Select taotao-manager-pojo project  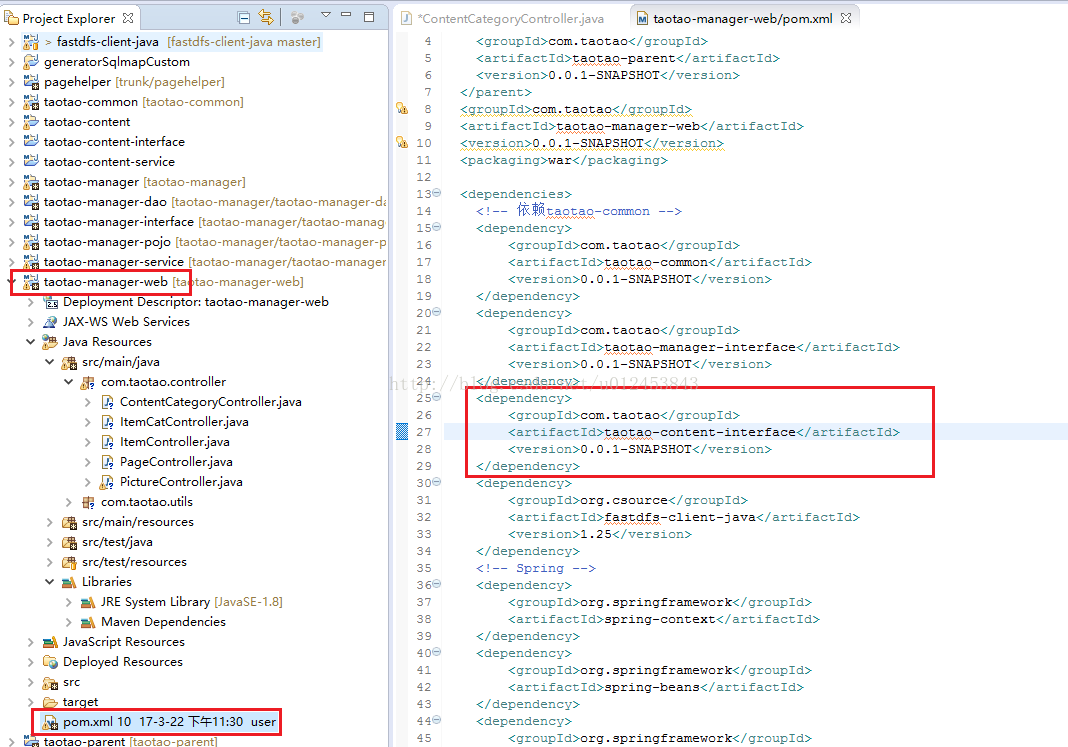[107, 242]
